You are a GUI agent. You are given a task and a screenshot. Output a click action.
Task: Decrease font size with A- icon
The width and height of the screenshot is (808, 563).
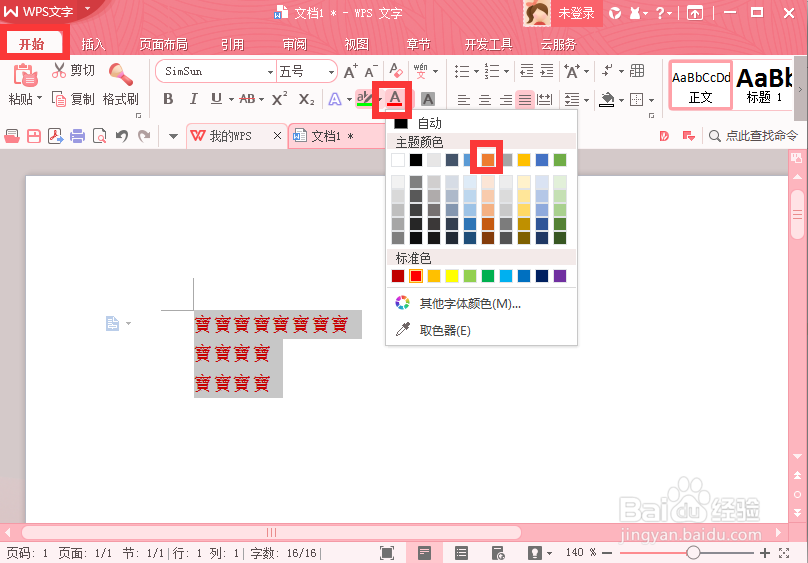pos(371,71)
